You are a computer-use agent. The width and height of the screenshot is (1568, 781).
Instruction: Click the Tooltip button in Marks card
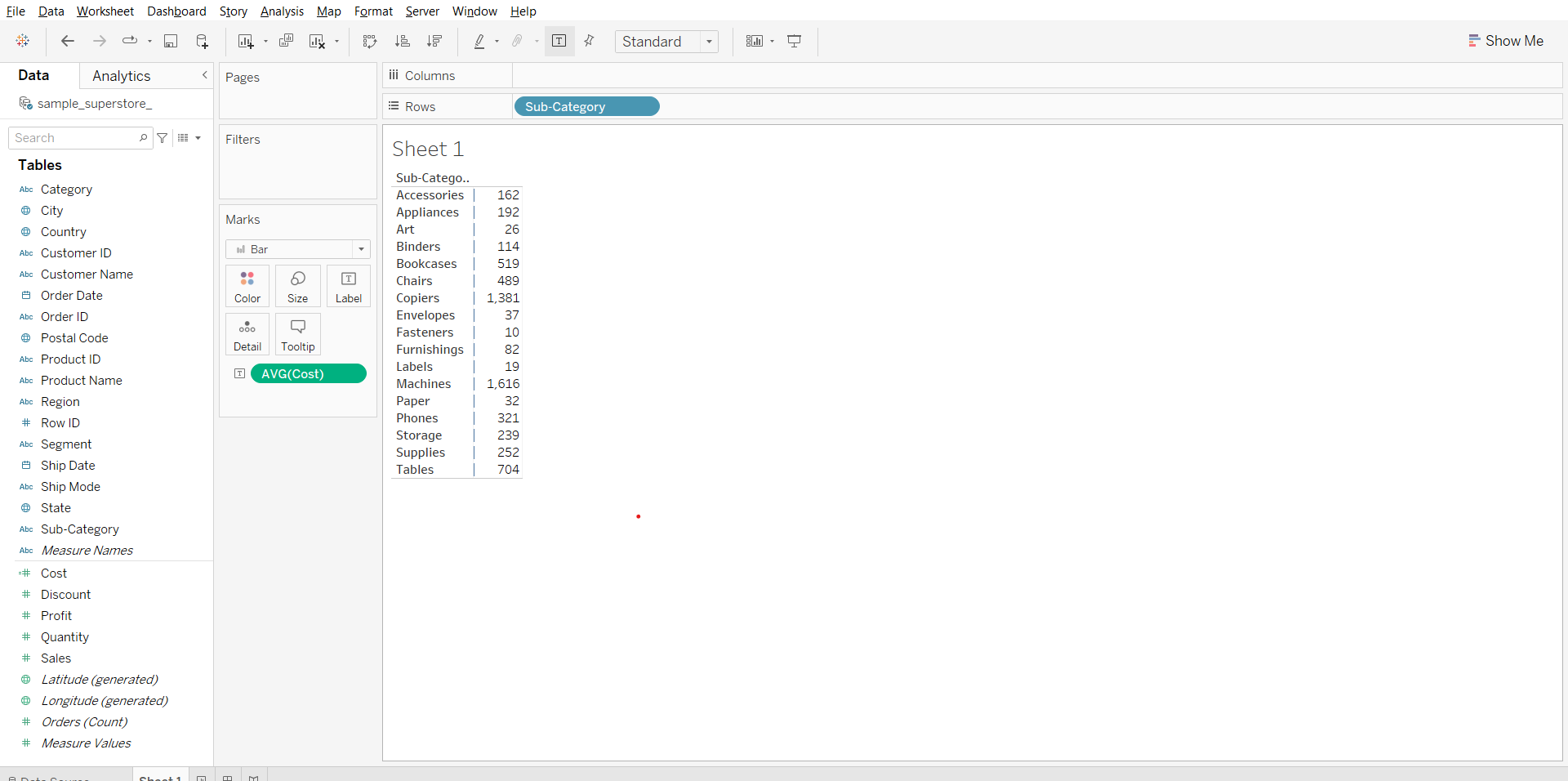click(x=298, y=334)
